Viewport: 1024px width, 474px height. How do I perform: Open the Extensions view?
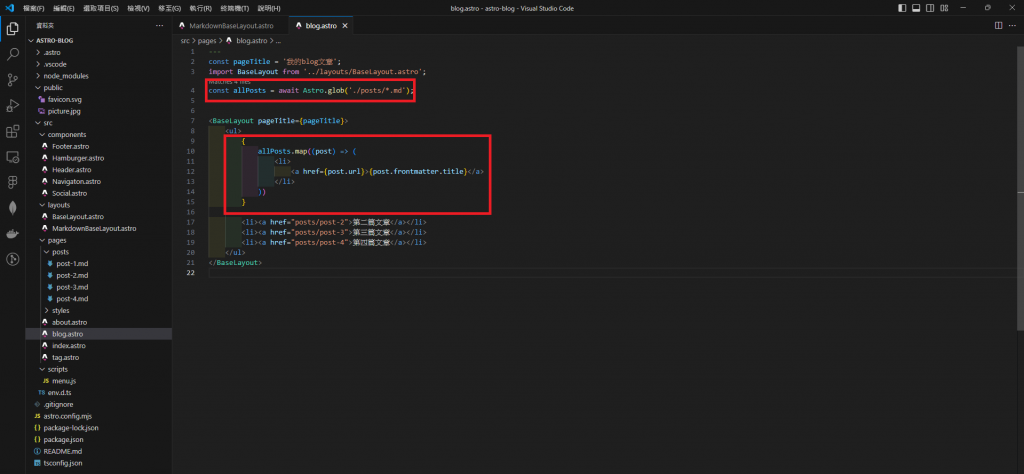(12, 131)
